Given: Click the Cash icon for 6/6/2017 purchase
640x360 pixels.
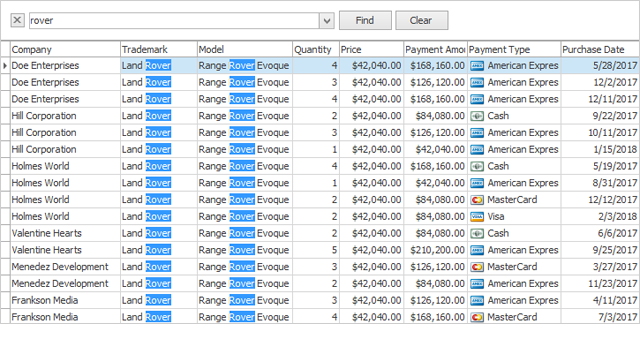Looking at the screenshot, I should point(477,233).
